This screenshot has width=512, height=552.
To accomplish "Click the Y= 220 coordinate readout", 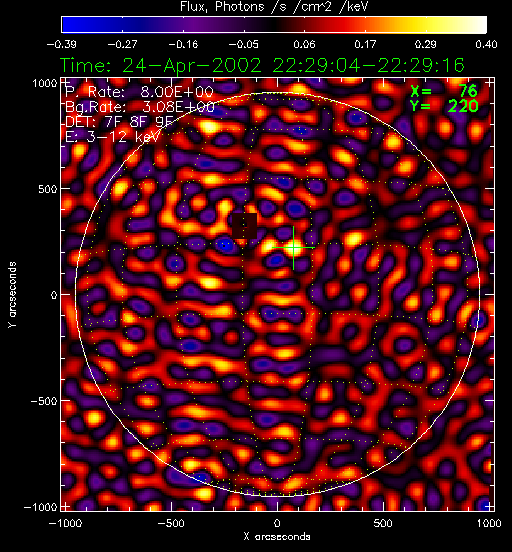I will click(444, 106).
